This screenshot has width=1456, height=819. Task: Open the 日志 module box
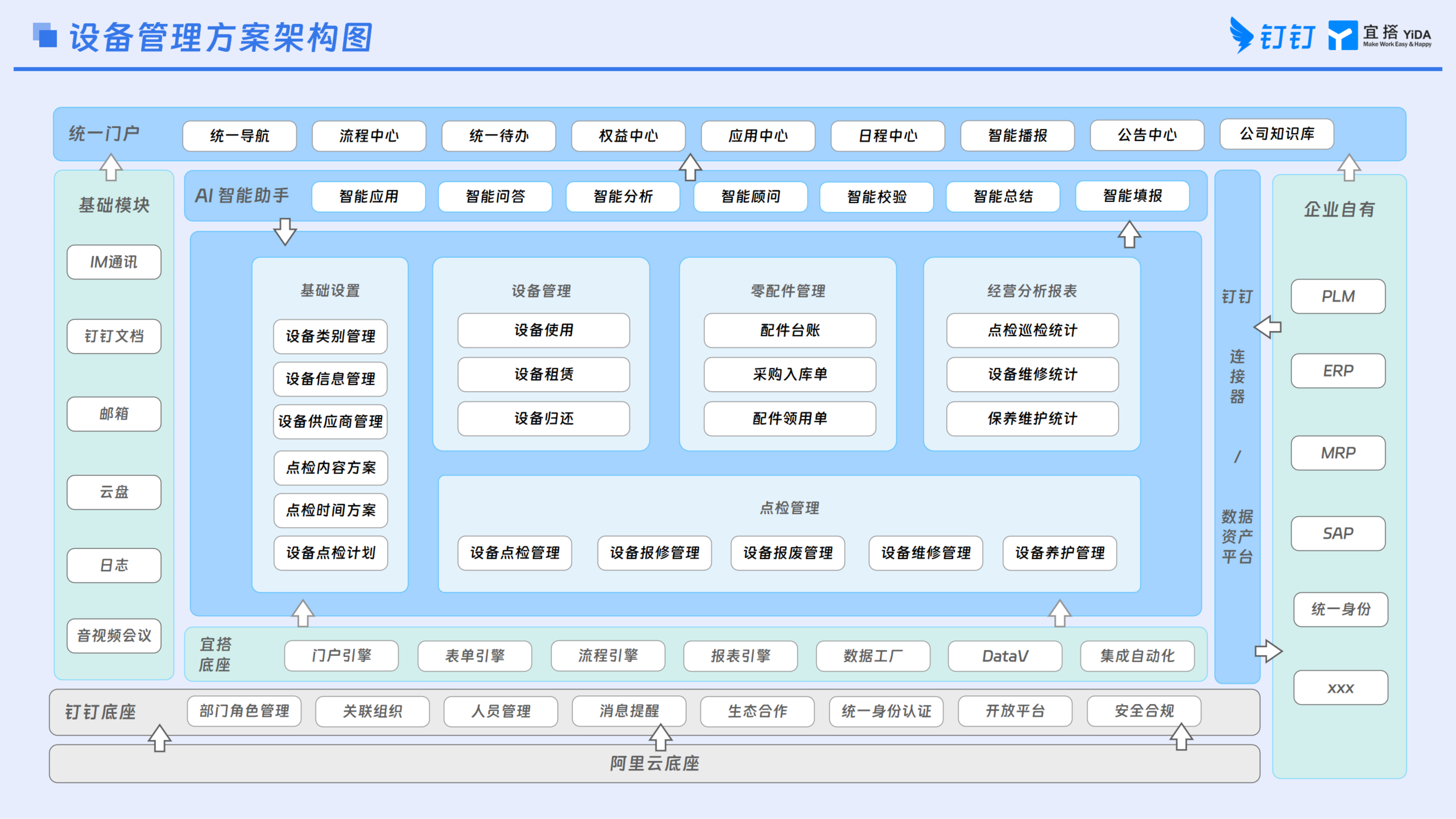[114, 565]
